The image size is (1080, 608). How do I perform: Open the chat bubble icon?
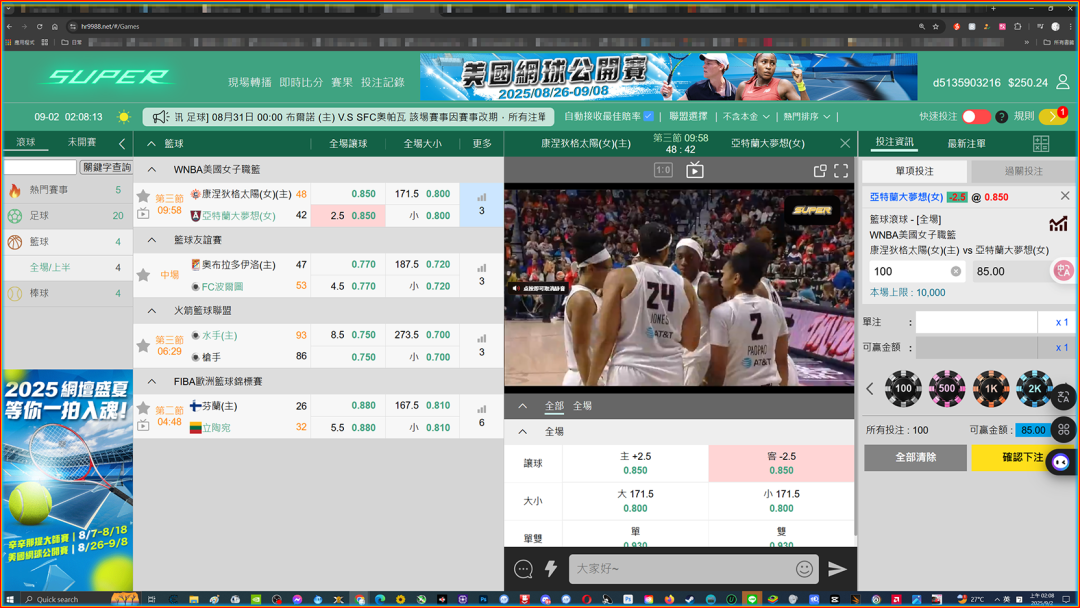pyautogui.click(x=523, y=569)
